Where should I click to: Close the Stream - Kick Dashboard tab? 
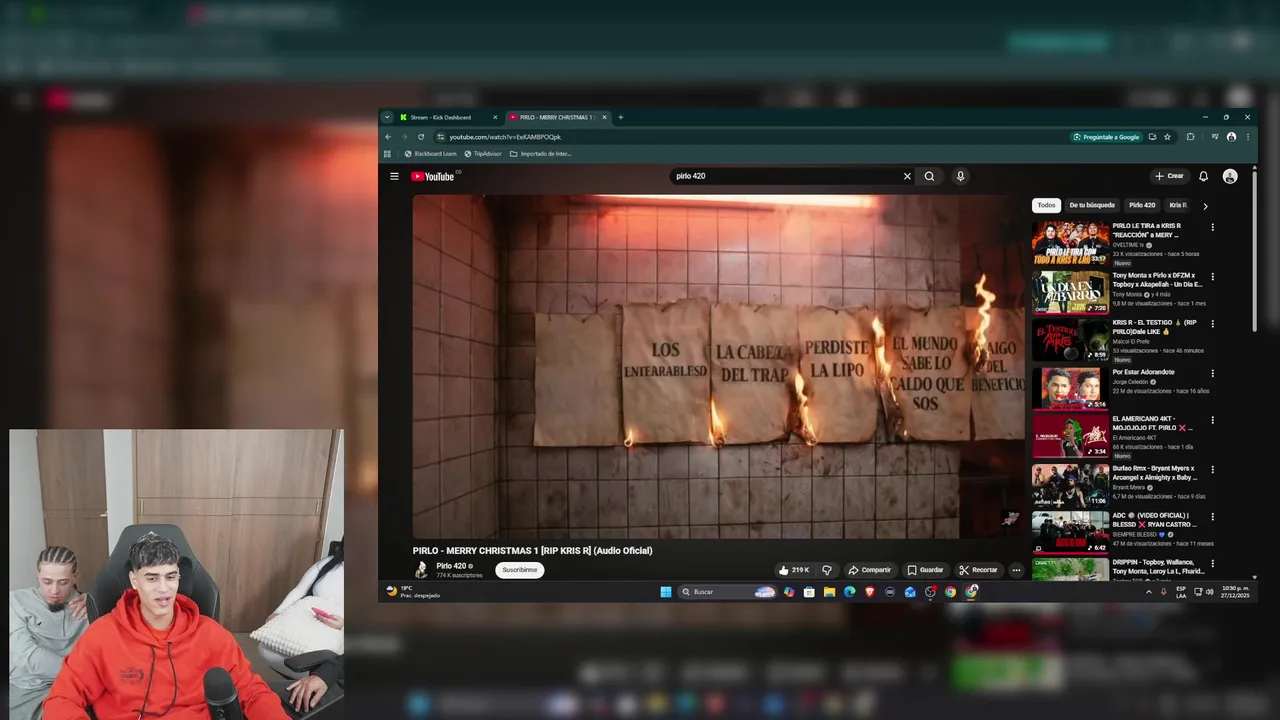point(494,117)
